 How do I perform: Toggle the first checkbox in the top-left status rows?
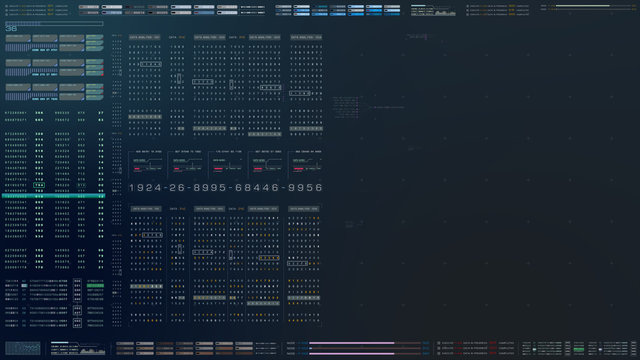tap(6, 7)
